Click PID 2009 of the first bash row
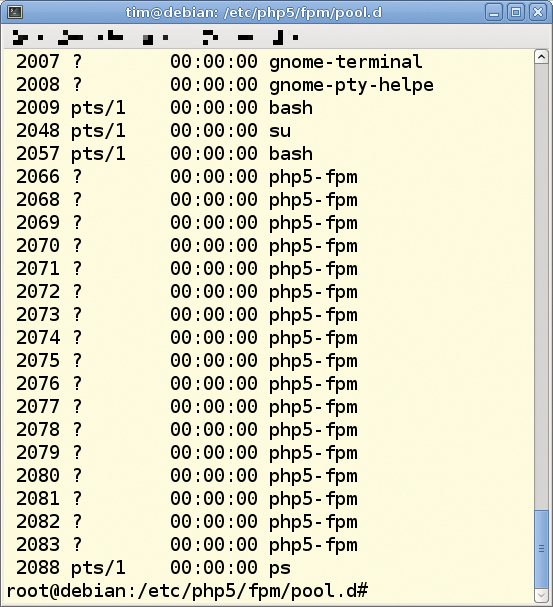 point(38,108)
